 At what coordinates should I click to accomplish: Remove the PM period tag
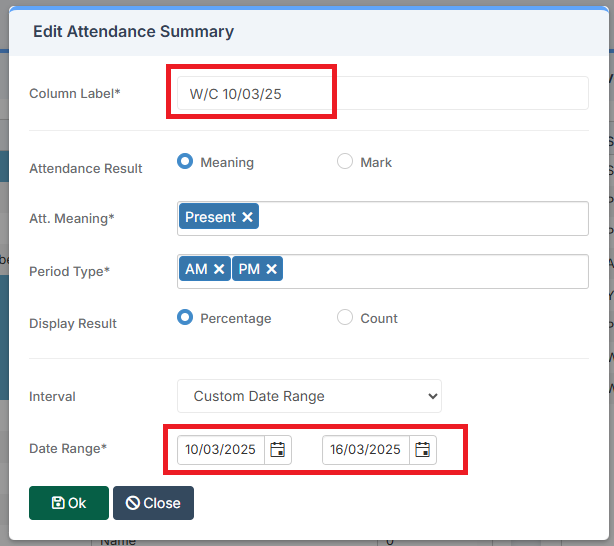point(271,269)
